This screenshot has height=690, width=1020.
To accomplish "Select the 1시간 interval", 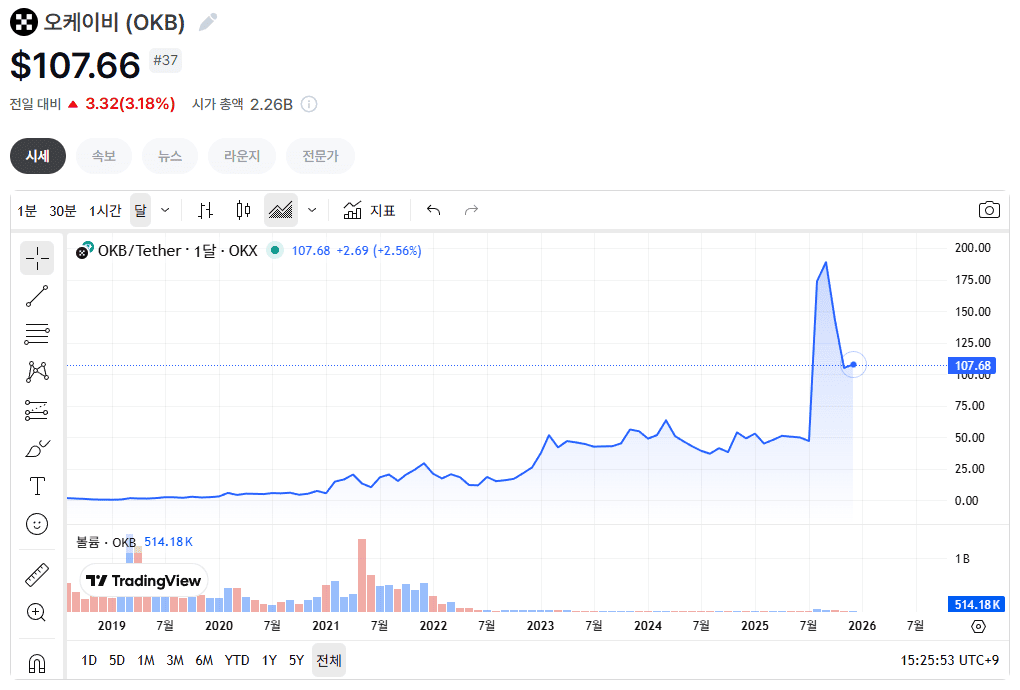I will (x=105, y=211).
